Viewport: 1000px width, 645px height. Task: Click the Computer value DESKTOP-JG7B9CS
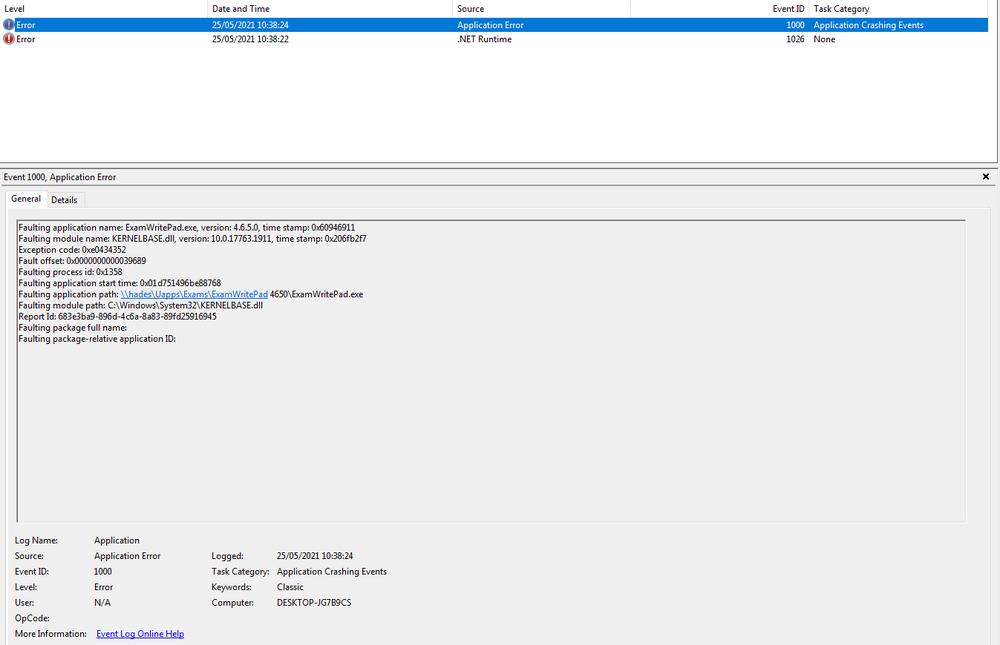point(314,602)
